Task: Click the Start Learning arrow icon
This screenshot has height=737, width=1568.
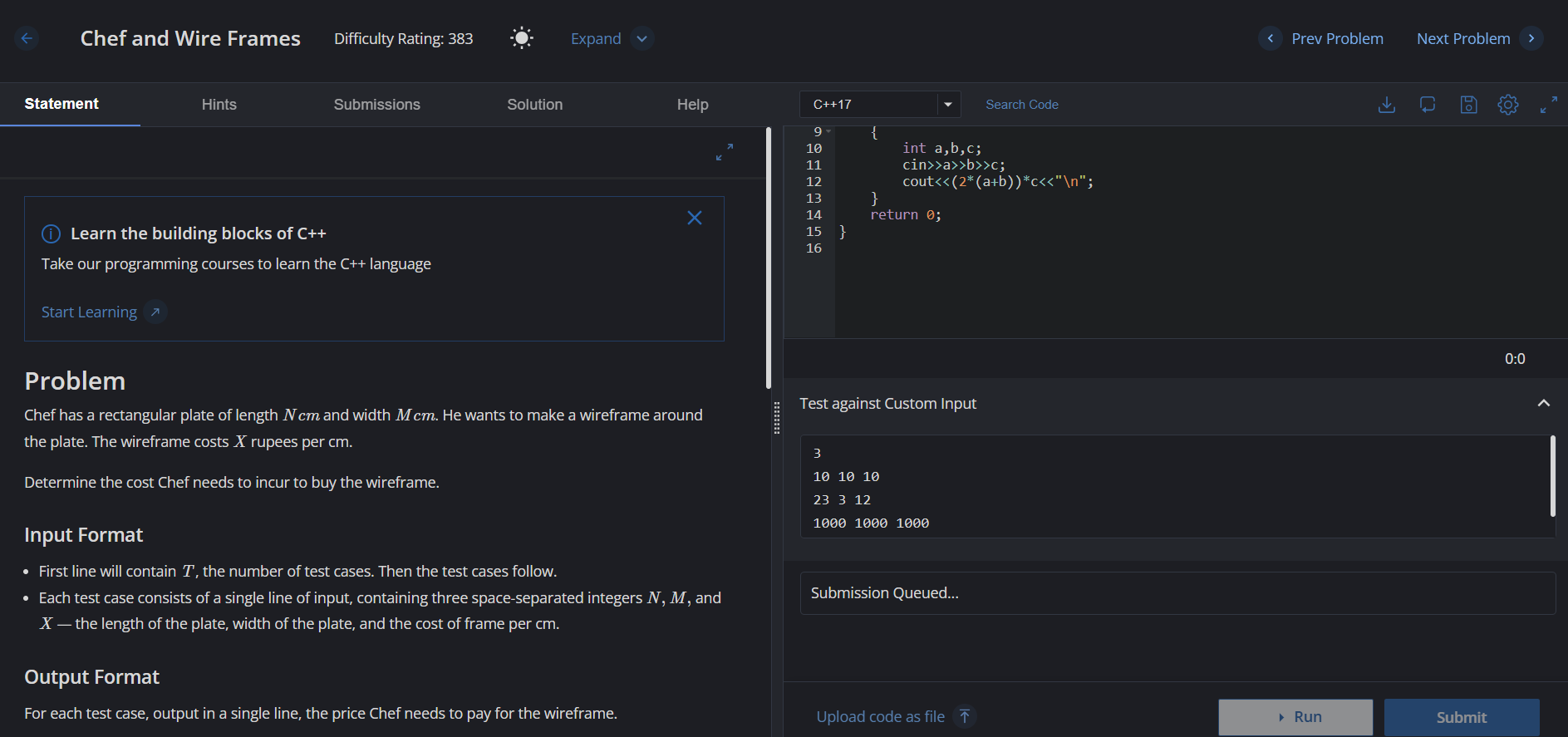Action: [155, 312]
